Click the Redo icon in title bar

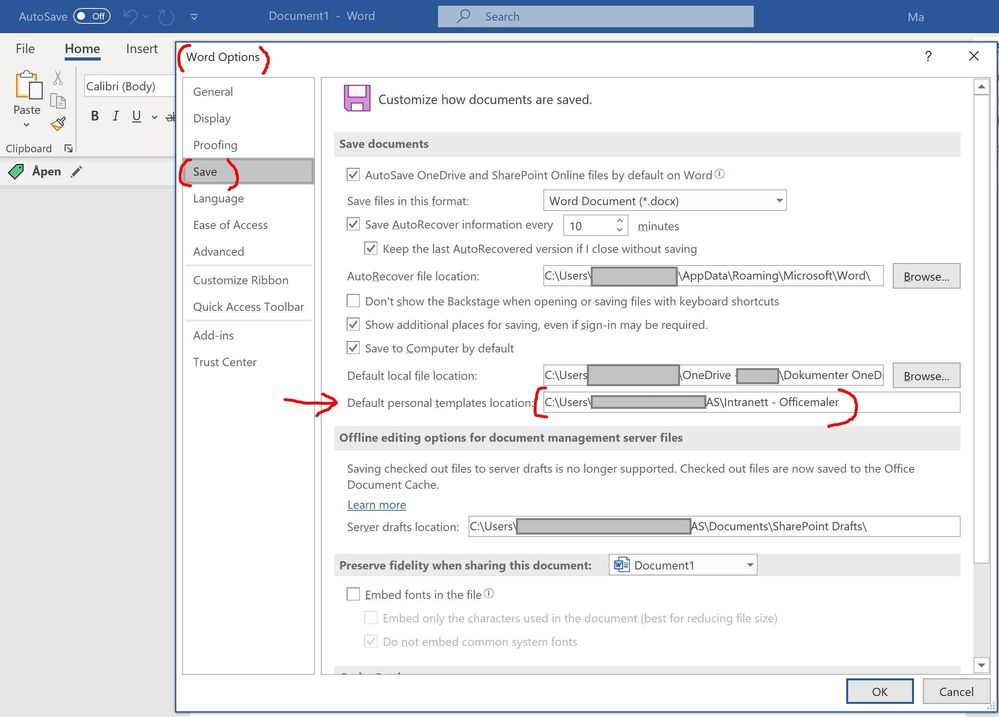pyautogui.click(x=166, y=17)
